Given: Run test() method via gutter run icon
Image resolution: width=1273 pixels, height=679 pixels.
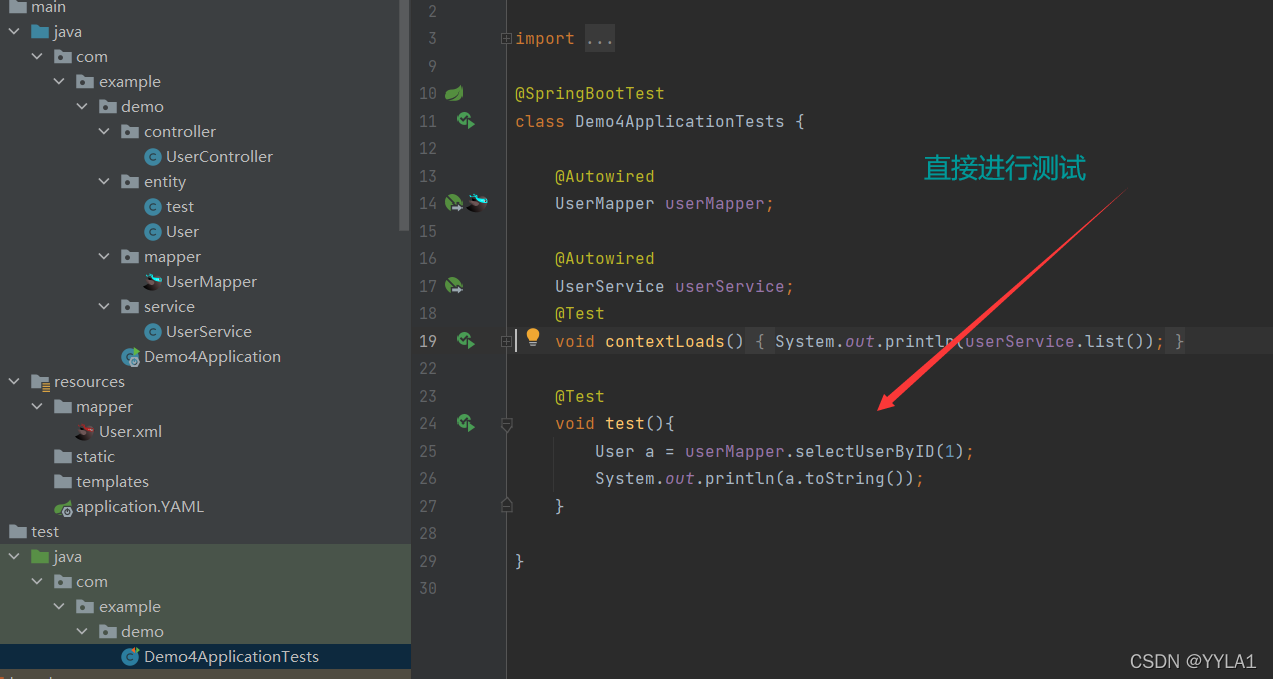Looking at the screenshot, I should pyautogui.click(x=465, y=423).
